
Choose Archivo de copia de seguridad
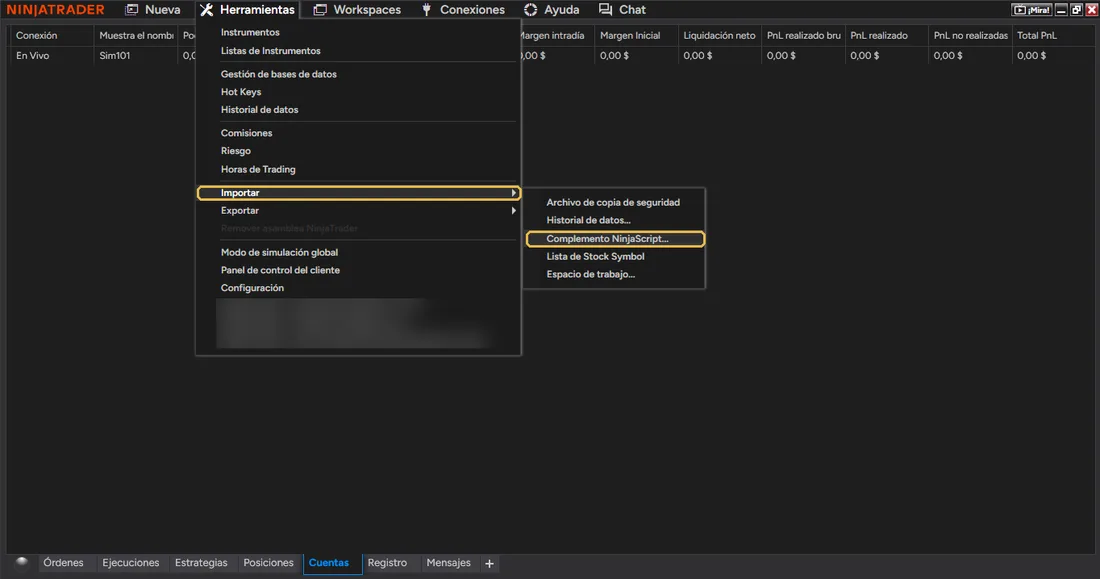click(615, 202)
